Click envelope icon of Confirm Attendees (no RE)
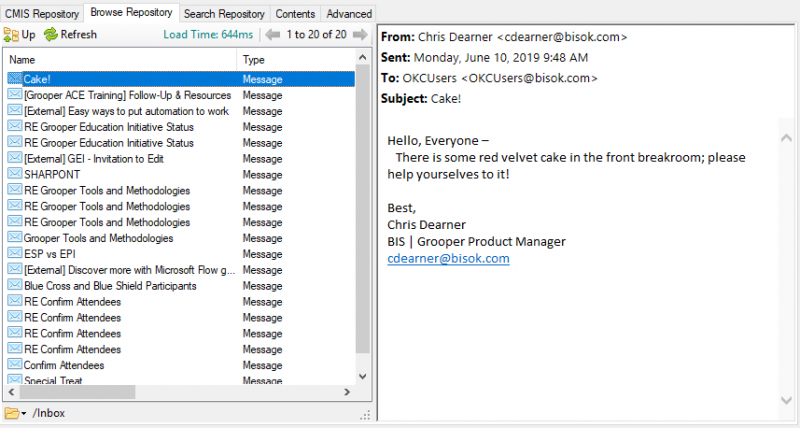Image resolution: width=800 pixels, height=428 pixels. pyautogui.click(x=15, y=364)
